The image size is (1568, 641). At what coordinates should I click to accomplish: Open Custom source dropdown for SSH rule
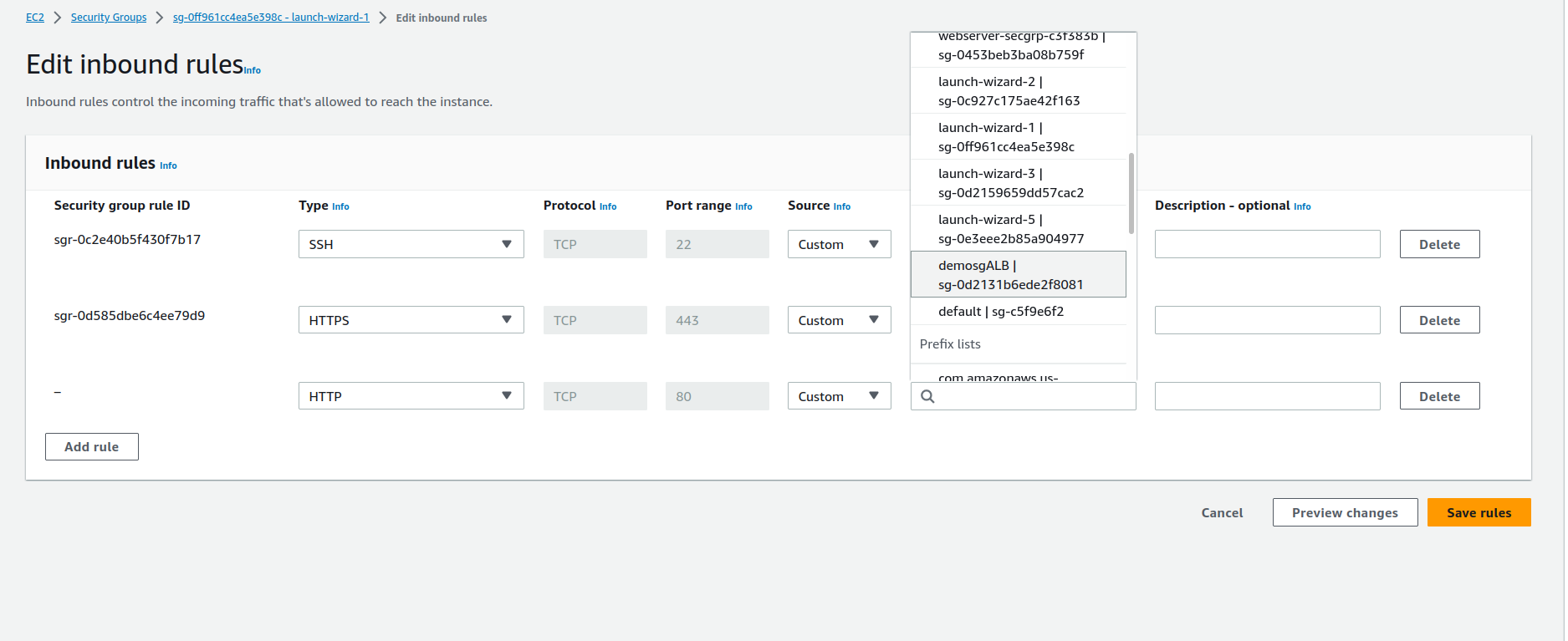pos(839,244)
